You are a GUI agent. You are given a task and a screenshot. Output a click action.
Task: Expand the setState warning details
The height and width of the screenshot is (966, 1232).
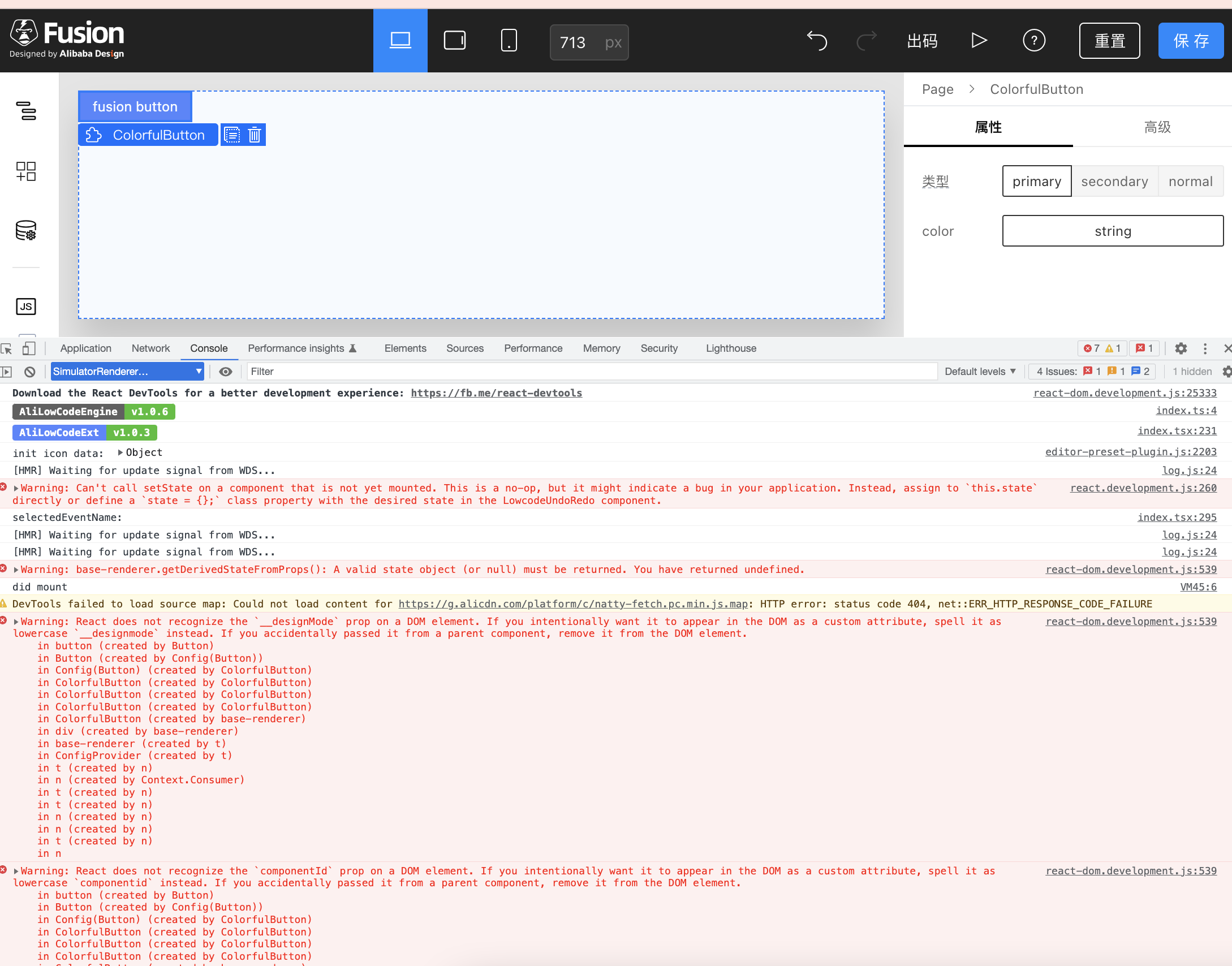pos(17,488)
